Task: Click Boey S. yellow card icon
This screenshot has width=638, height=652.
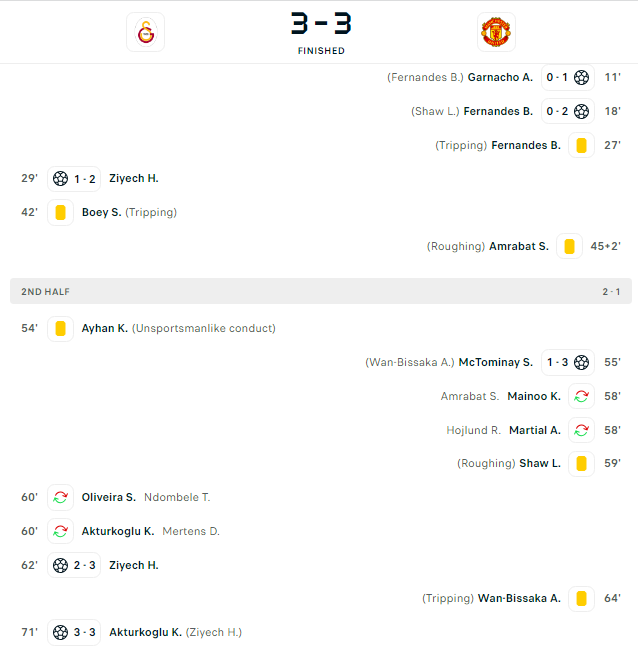Action: click(60, 212)
